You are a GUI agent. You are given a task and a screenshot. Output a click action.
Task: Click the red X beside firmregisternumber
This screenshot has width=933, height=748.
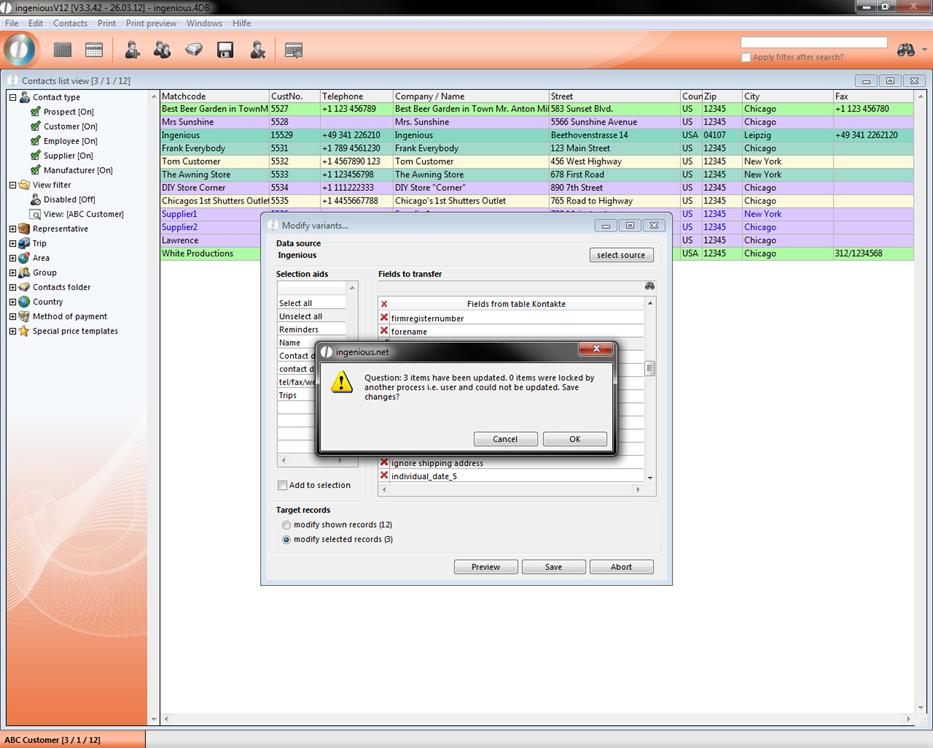click(384, 318)
